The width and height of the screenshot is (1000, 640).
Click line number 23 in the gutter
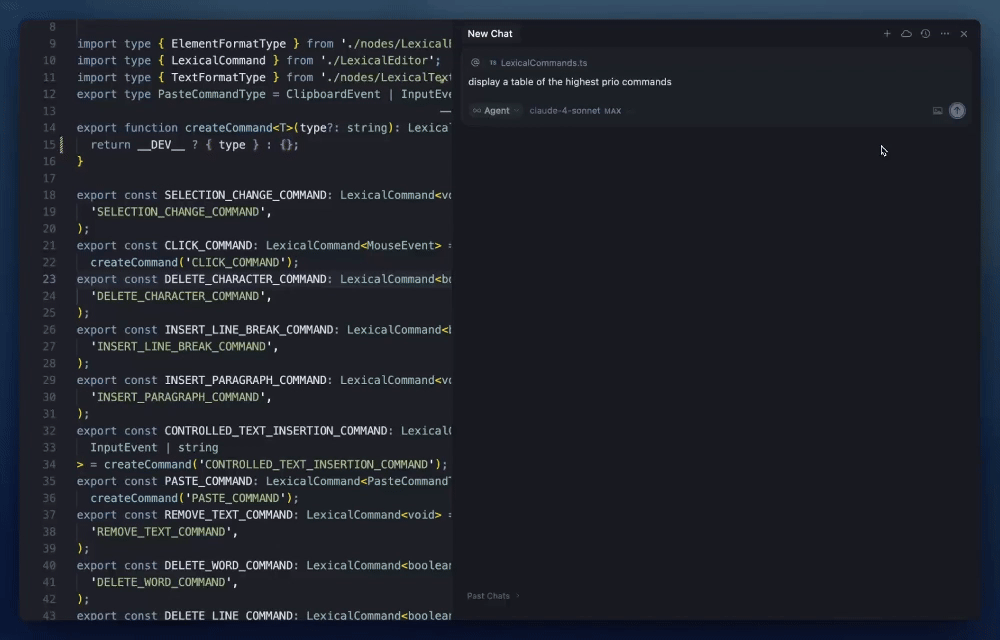pyautogui.click(x=50, y=279)
